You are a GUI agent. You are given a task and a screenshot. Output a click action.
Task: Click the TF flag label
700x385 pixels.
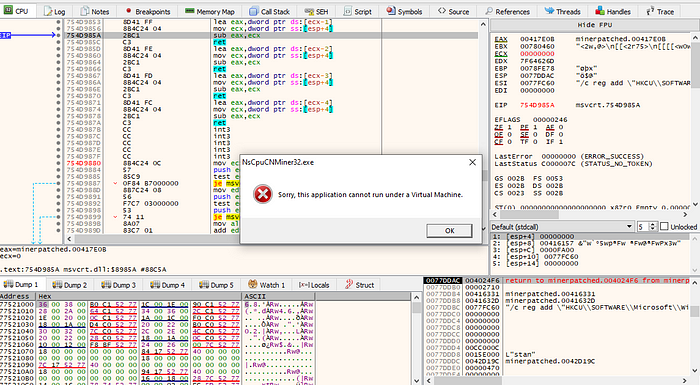tap(524, 142)
